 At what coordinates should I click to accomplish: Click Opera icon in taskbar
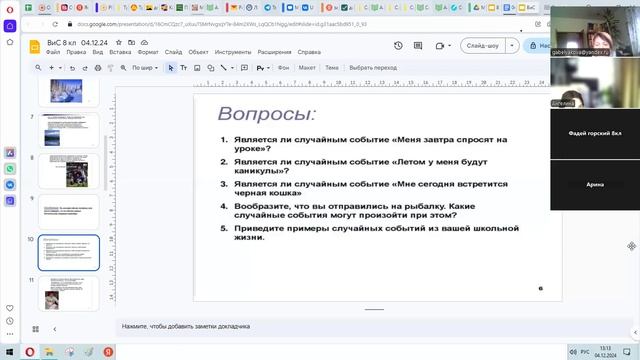[x=30, y=352]
